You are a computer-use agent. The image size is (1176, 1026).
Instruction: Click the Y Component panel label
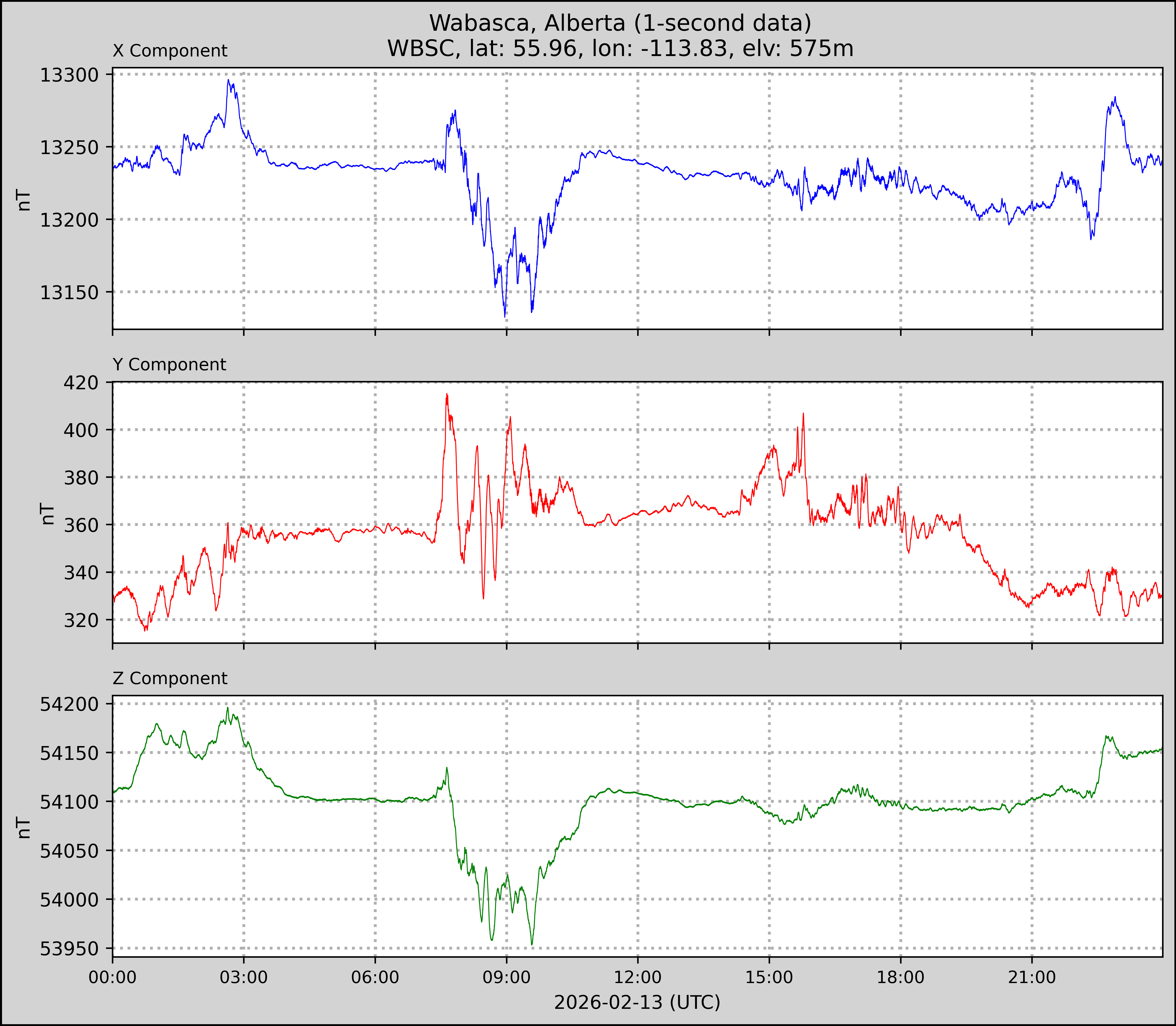pyautogui.click(x=169, y=365)
